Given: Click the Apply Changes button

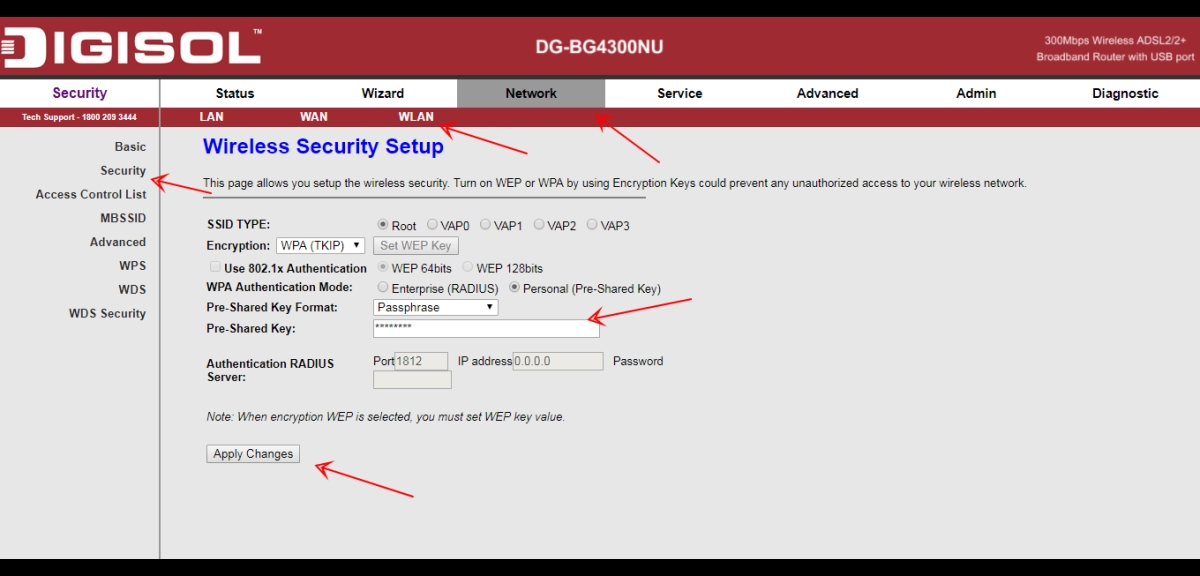Looking at the screenshot, I should coord(253,454).
